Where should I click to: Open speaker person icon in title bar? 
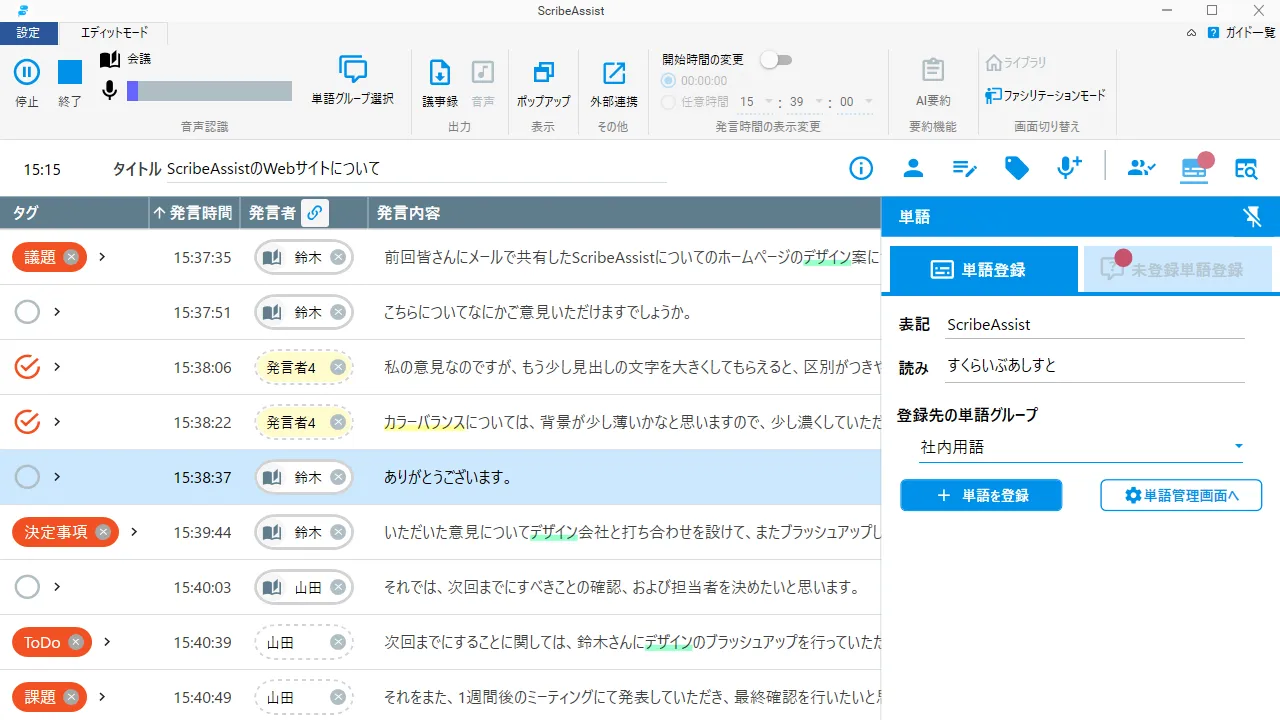[x=913, y=168]
